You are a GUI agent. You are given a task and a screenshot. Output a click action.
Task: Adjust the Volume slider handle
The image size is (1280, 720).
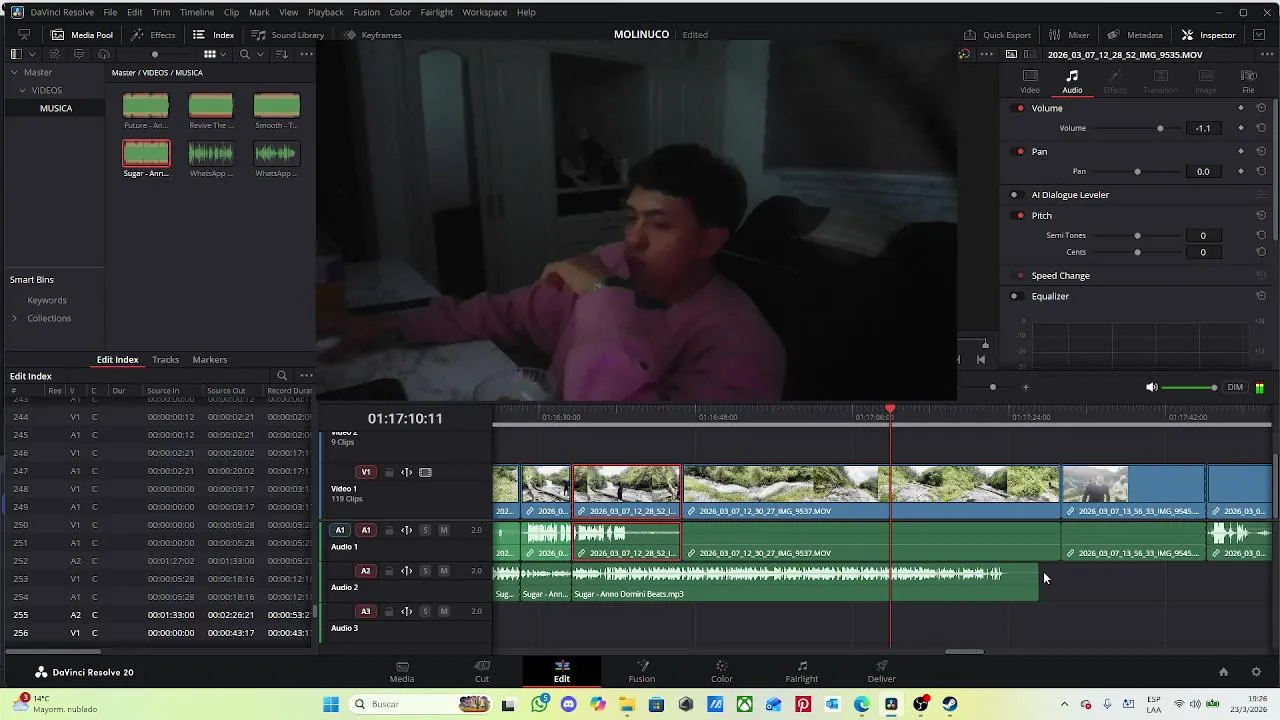pyautogui.click(x=1160, y=128)
